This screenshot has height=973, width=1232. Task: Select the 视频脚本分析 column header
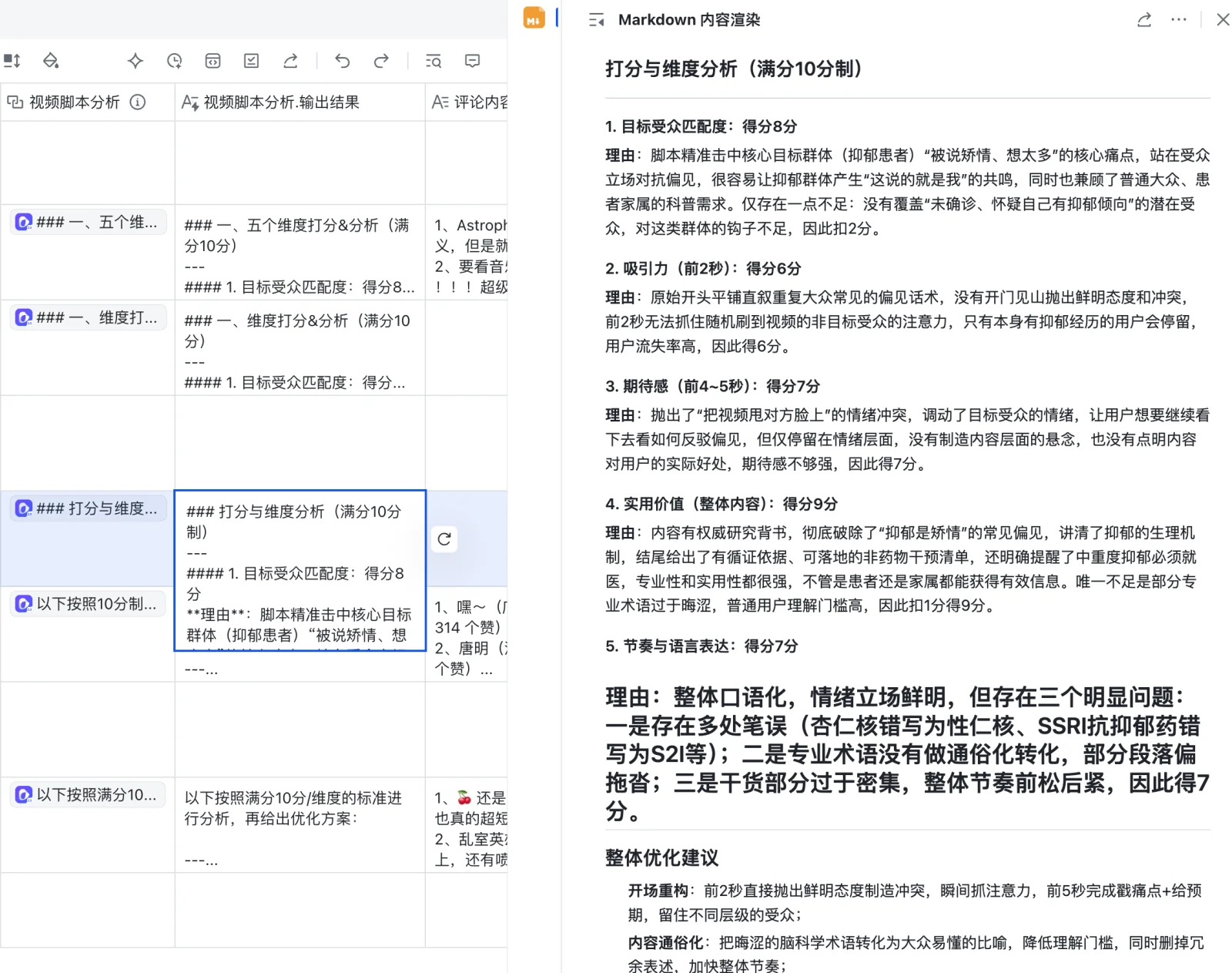(x=88, y=102)
